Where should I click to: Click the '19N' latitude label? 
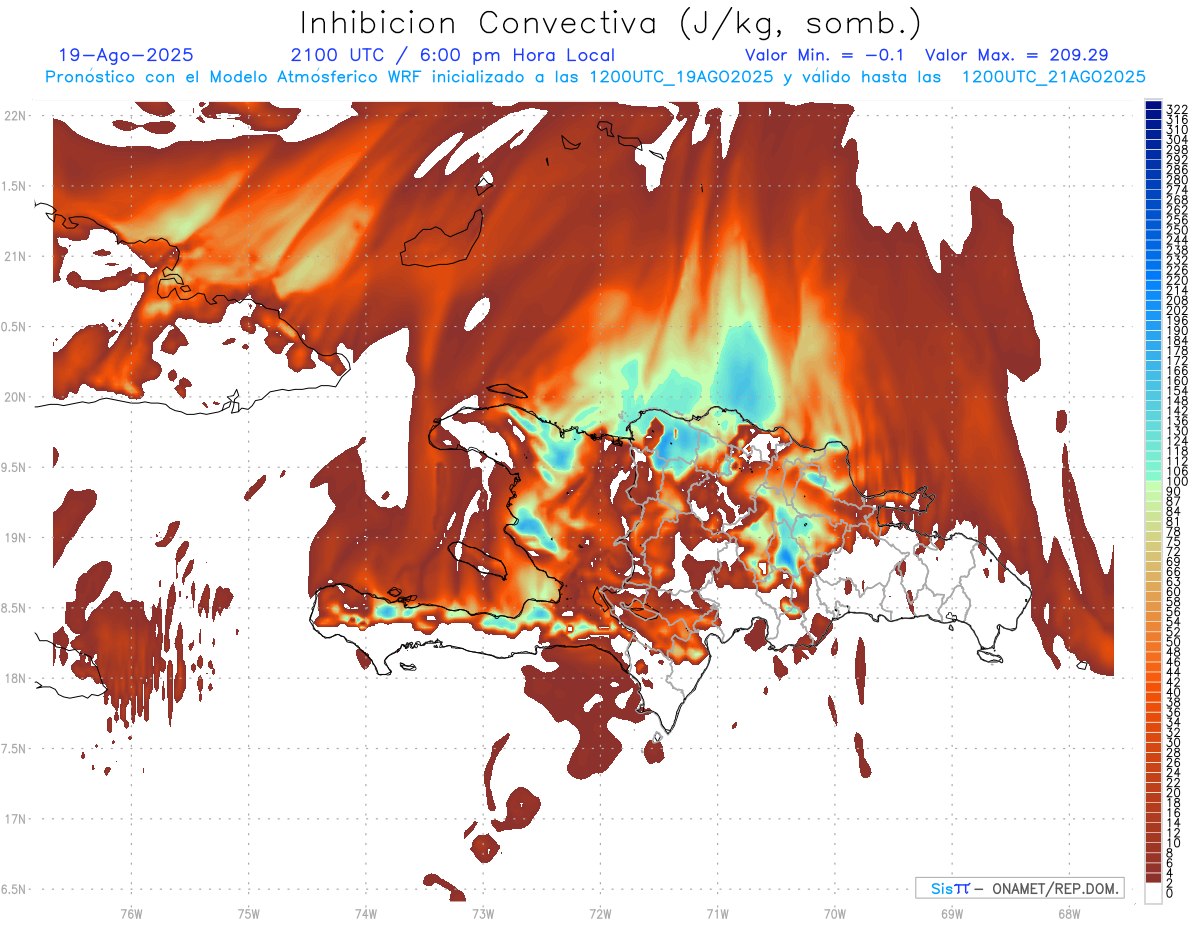pos(16,538)
